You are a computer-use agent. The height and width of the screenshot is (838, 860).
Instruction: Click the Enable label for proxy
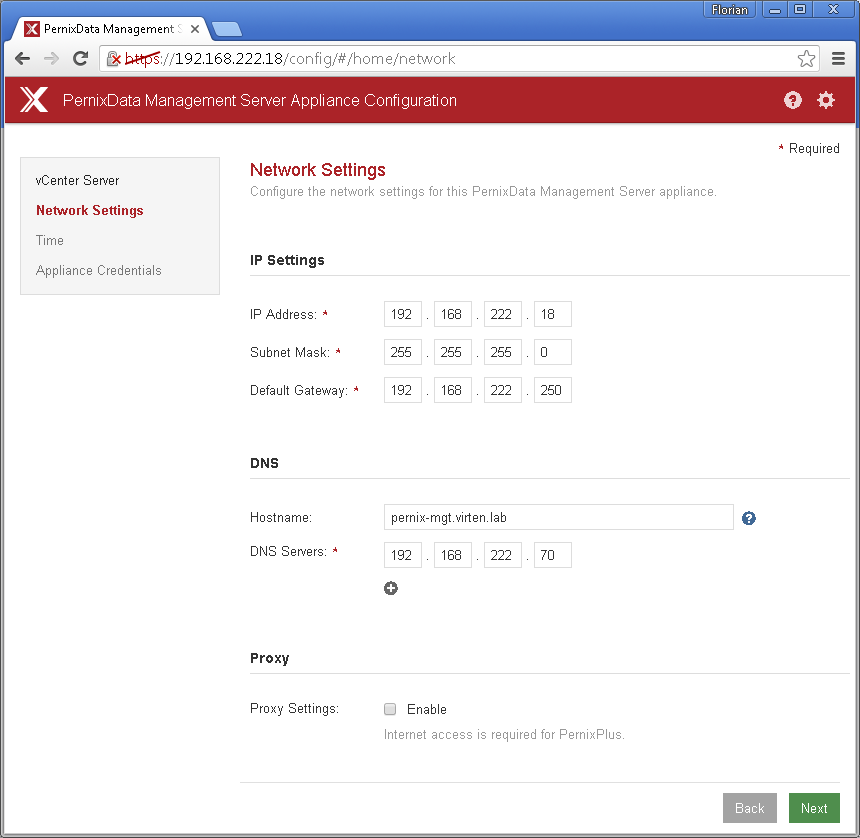[427, 710]
